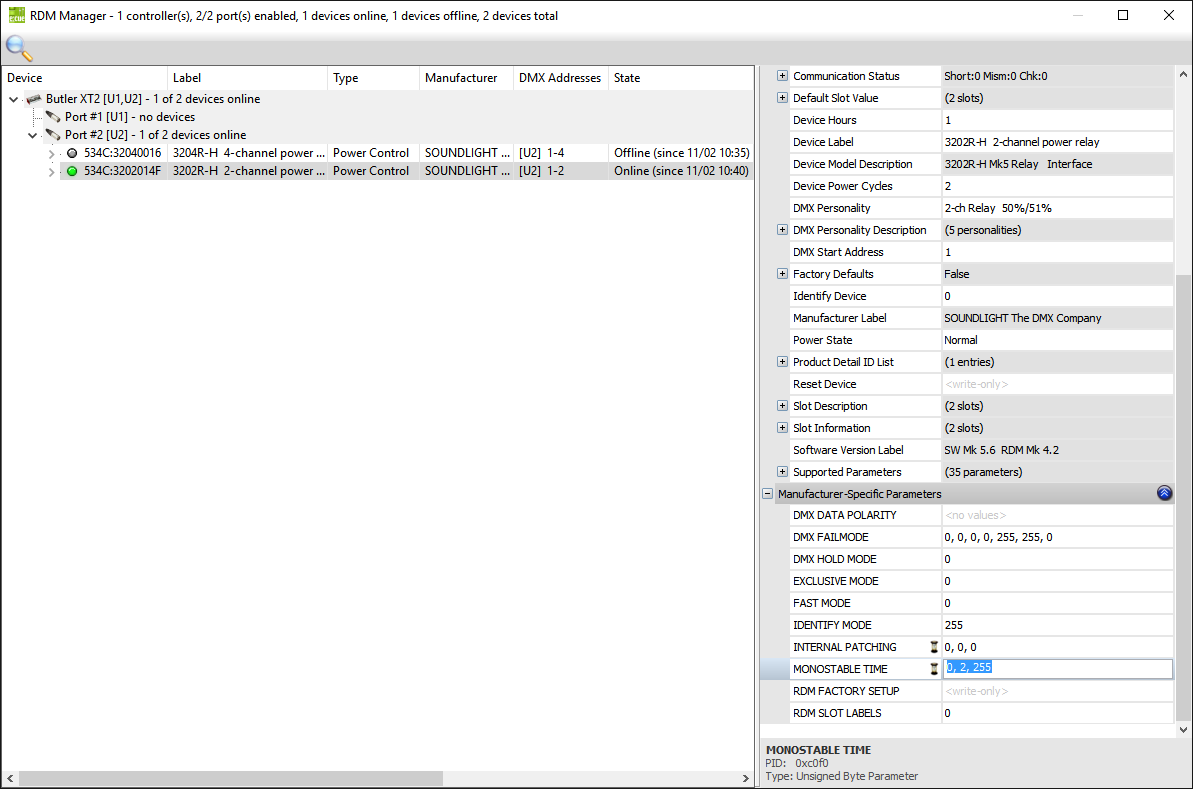The image size is (1193, 789).
Task: Click the Butler XT2 controller icon
Action: [x=34, y=99]
